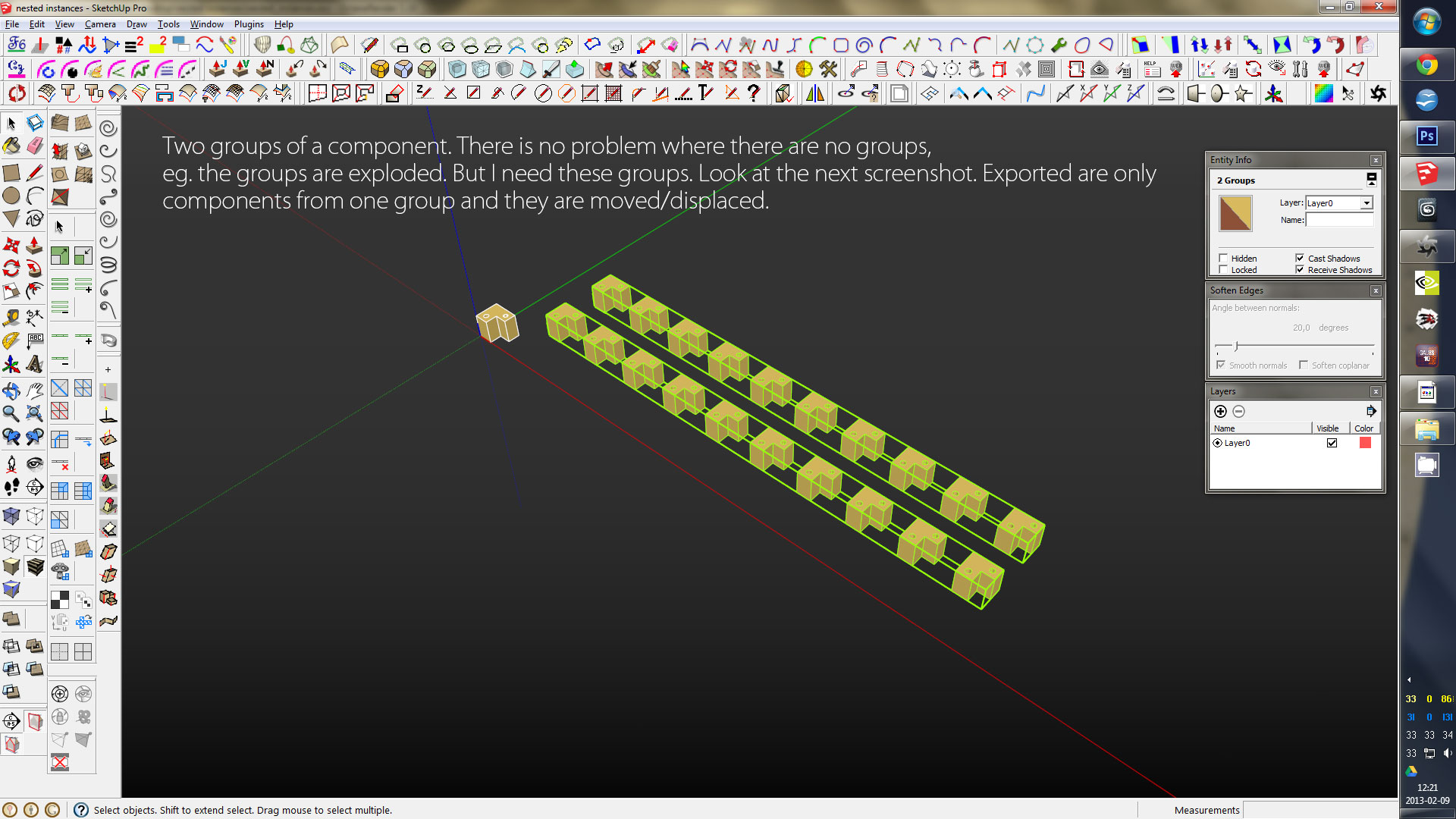Pick the Tape Measure tool
The width and height of the screenshot is (1456, 819).
click(11, 317)
